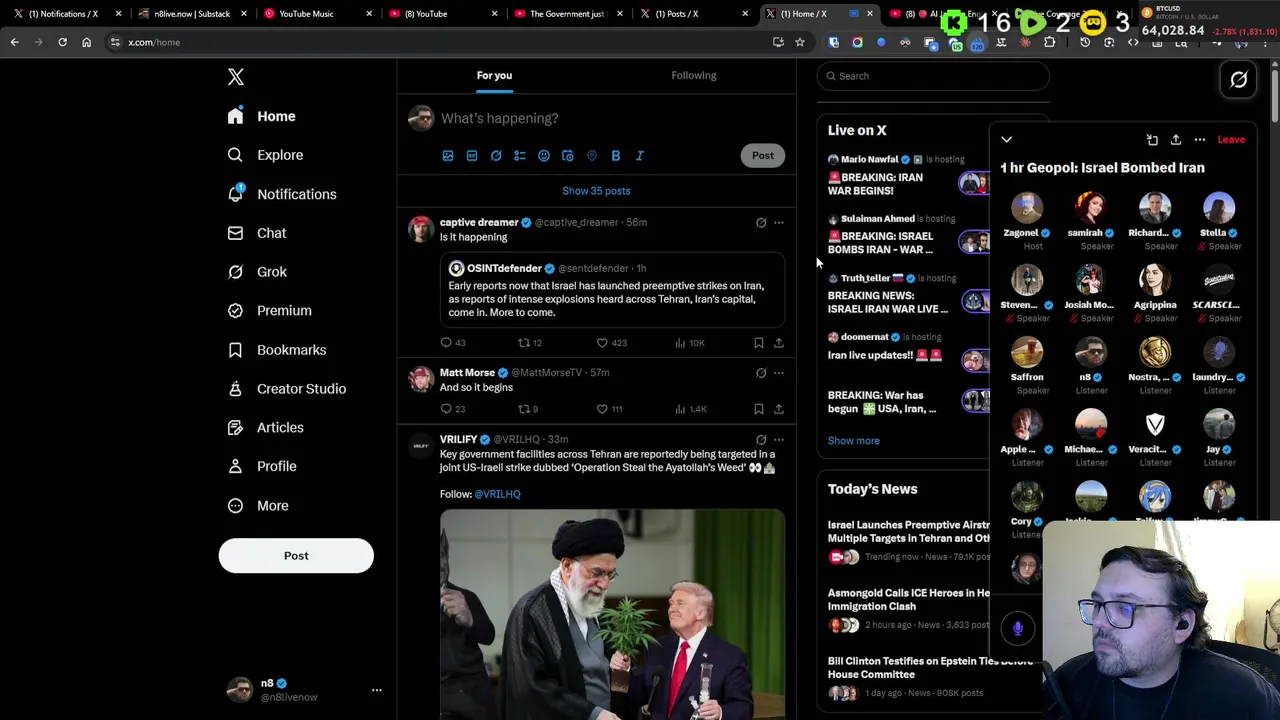Open Premium page

269,311
